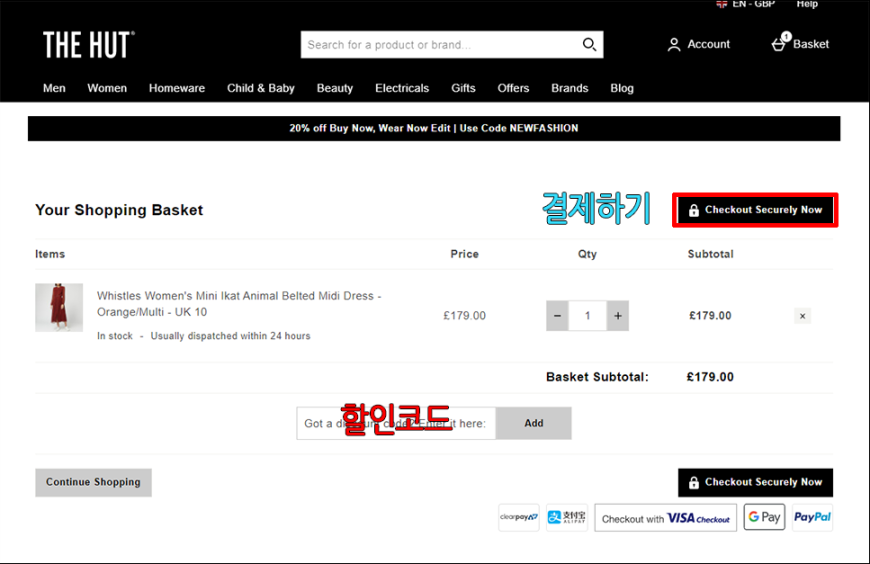Decrease quantity with the minus button
This screenshot has height=564, width=870.
coord(558,316)
